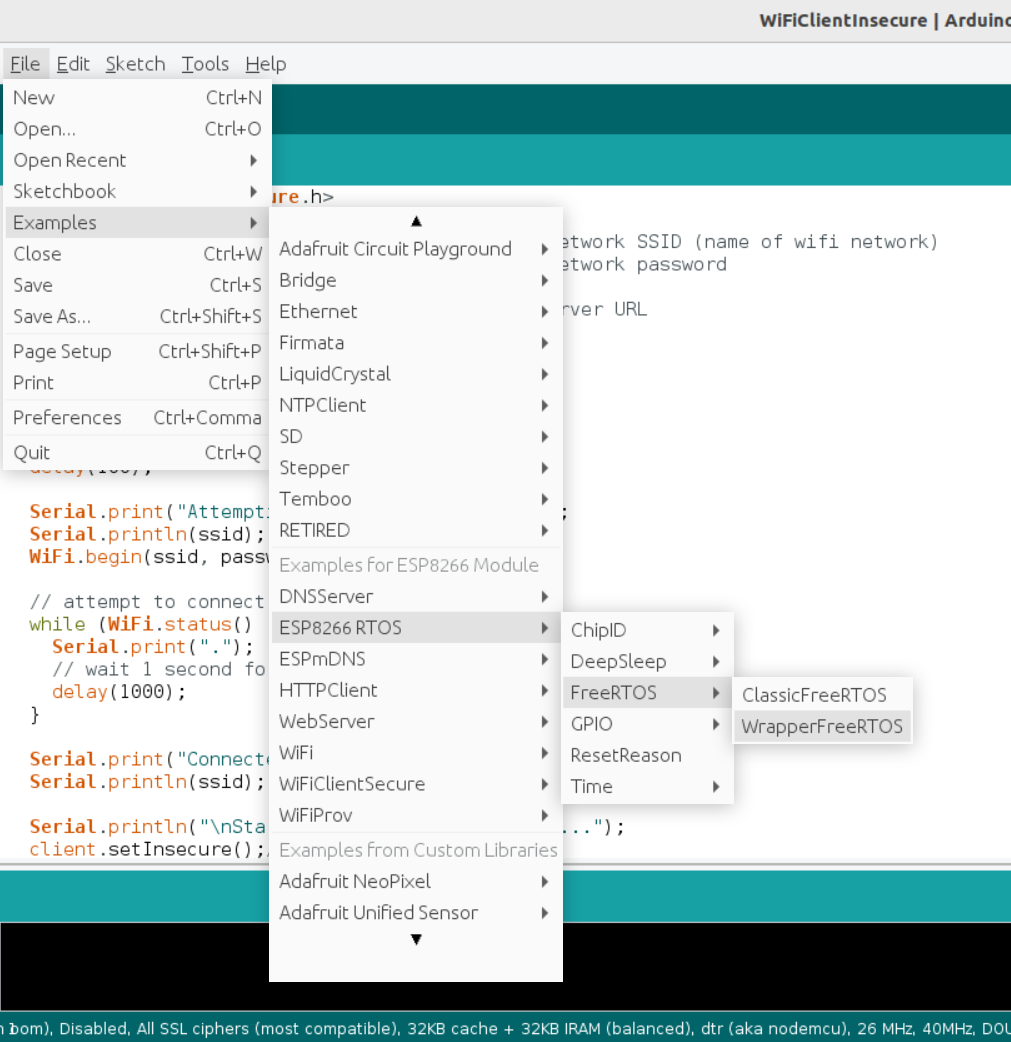
Task: Select FreeRTOS submenu entry
Action: point(647,692)
